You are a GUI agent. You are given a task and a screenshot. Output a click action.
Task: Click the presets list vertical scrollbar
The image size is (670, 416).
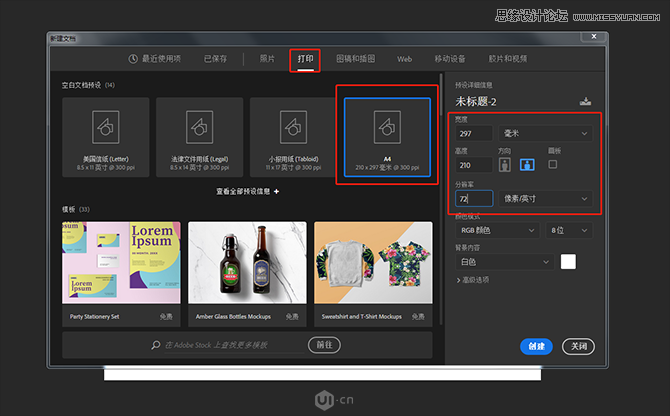point(441,95)
